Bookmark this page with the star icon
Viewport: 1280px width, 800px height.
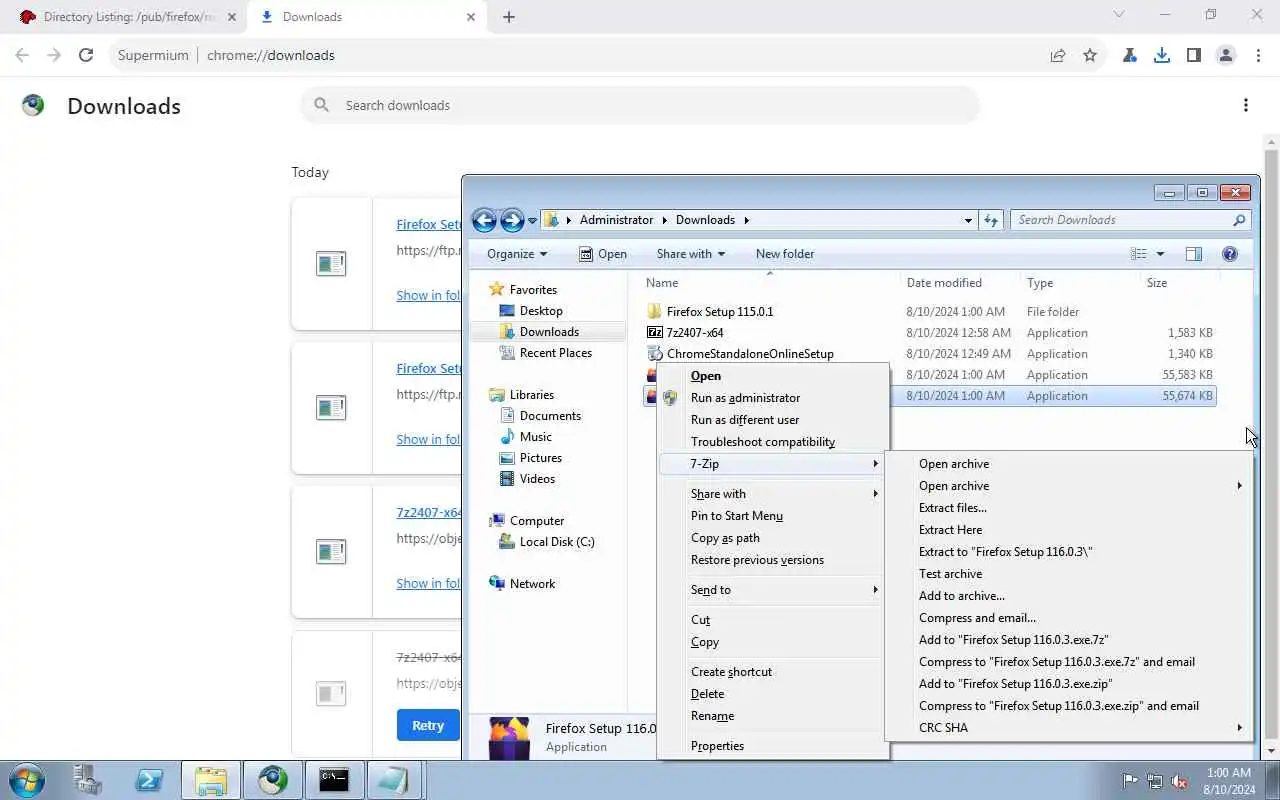click(1090, 55)
